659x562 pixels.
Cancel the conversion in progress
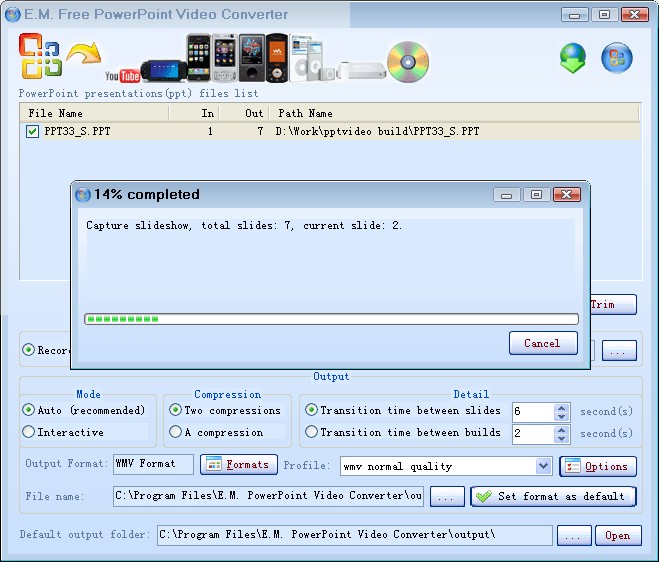click(543, 343)
